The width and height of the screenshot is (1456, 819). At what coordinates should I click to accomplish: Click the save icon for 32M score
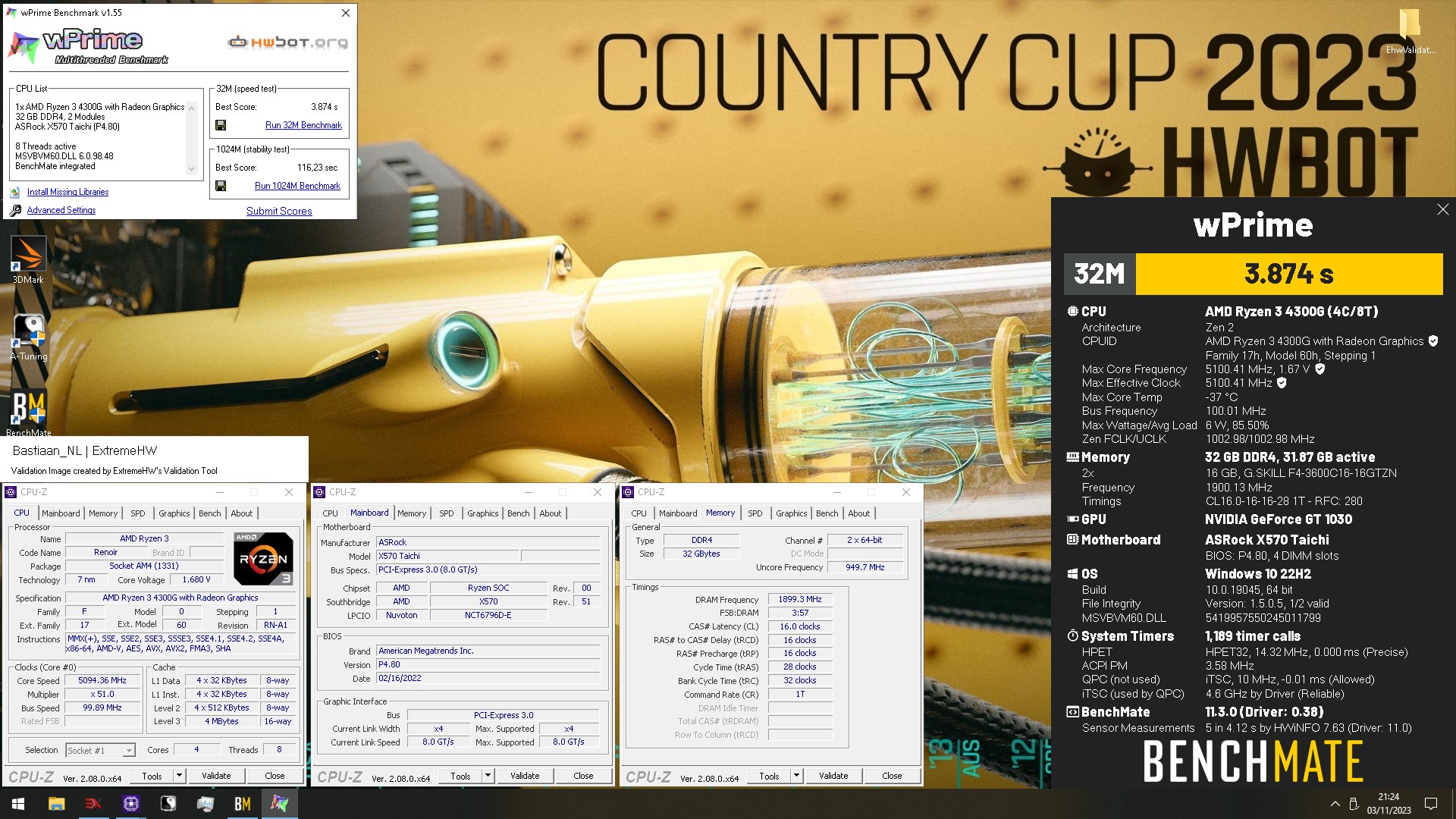pyautogui.click(x=221, y=125)
